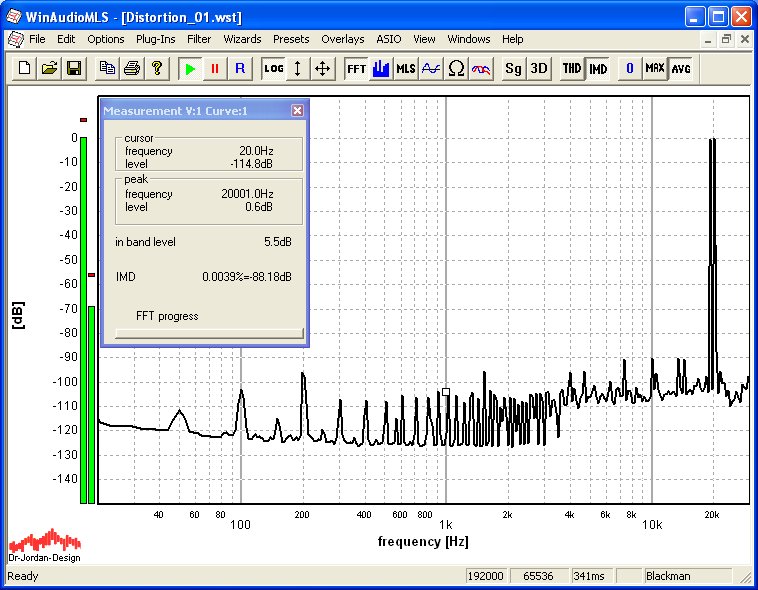
Task: Select the blue waveform sweep icon
Action: pos(431,69)
